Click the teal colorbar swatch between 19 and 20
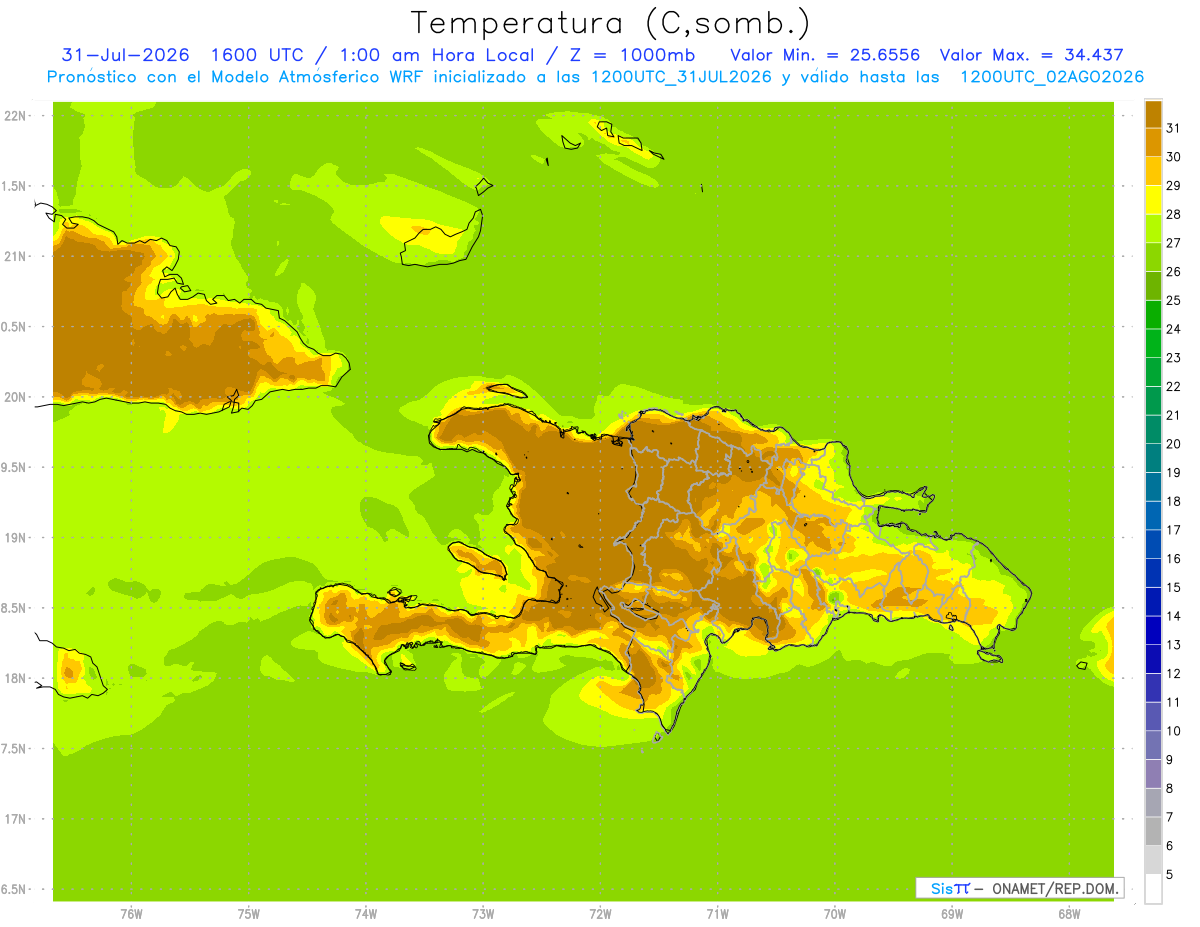 coord(1153,458)
